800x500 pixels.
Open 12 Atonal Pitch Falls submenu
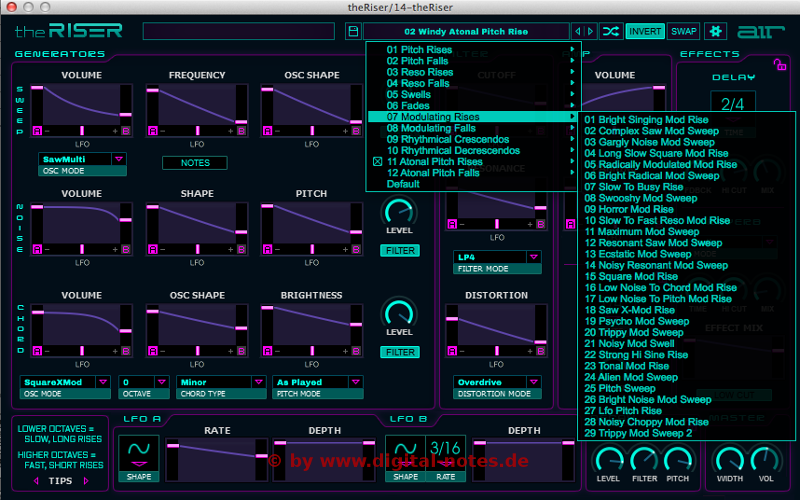(472, 173)
